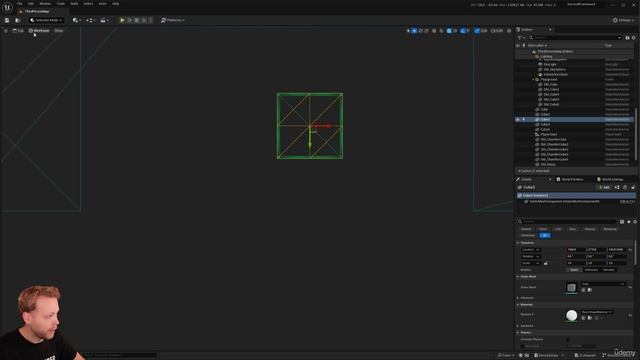Open the Platforms dropdown
Screen dimensions: 640x360
coord(173,20)
